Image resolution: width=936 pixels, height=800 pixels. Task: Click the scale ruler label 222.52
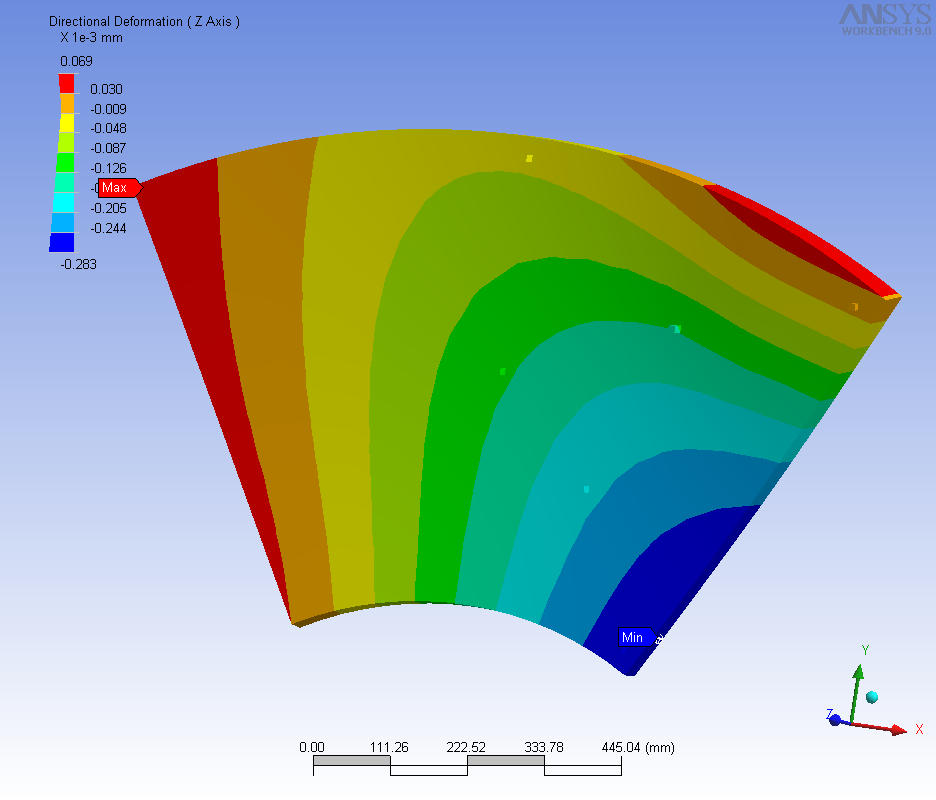pos(466,747)
